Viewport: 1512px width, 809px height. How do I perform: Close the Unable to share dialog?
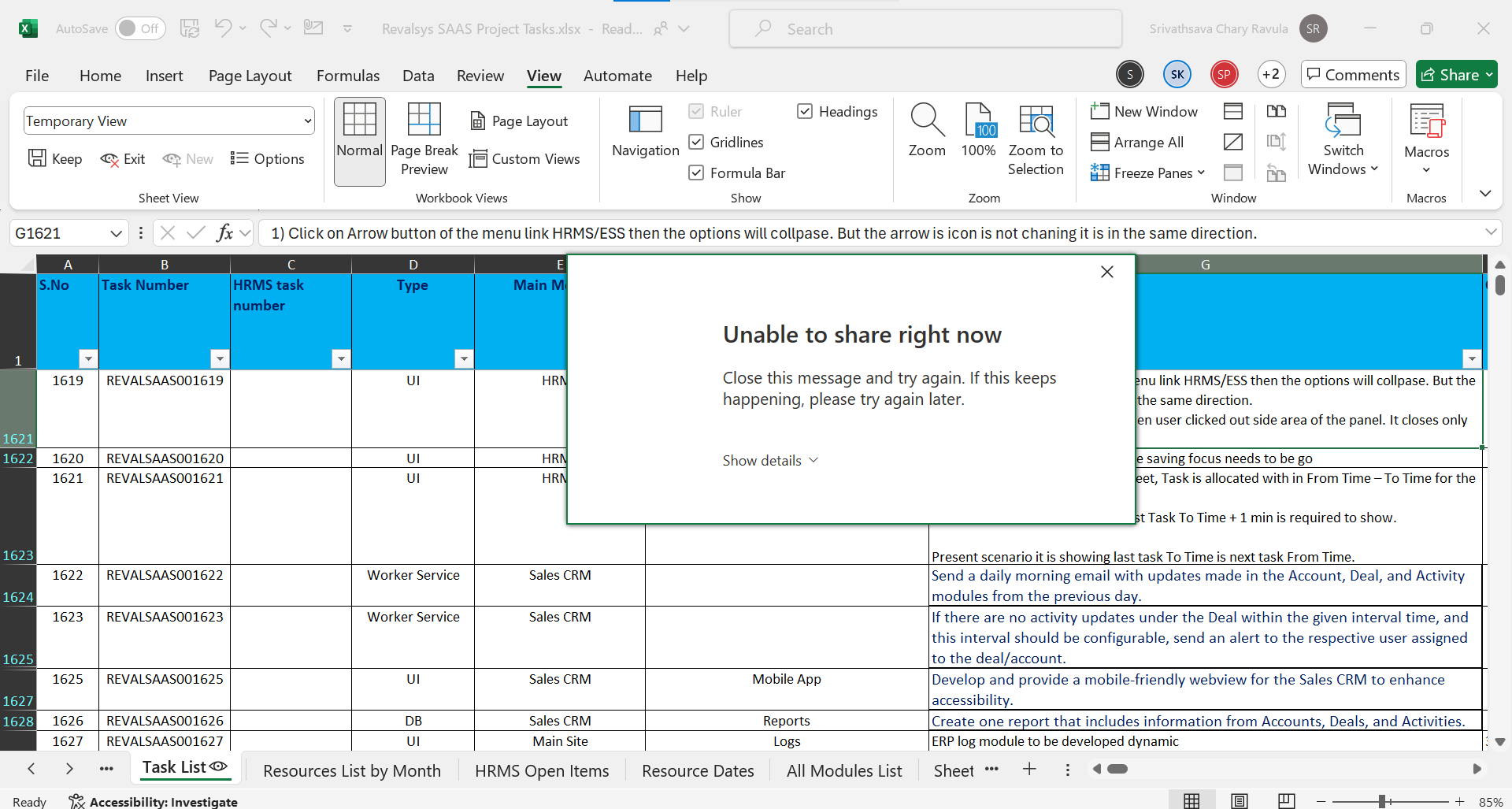coord(1106,272)
